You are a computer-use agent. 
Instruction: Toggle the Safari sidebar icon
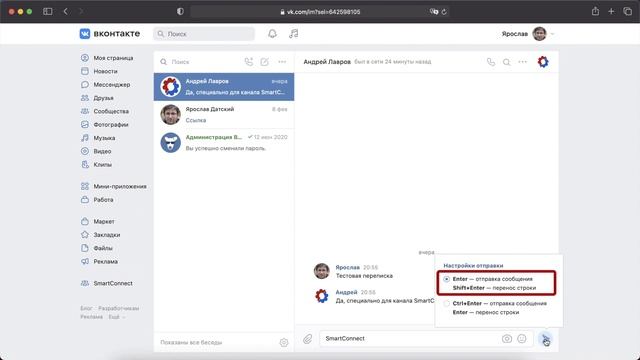pos(48,11)
